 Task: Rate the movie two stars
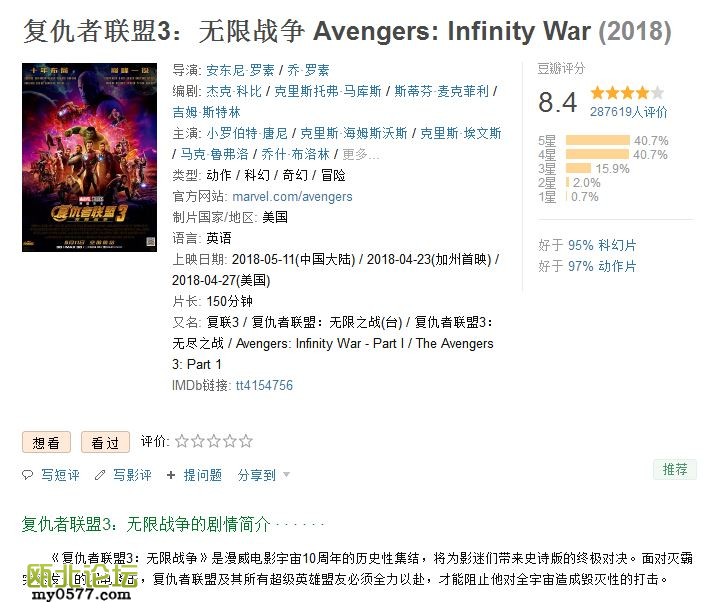198,441
